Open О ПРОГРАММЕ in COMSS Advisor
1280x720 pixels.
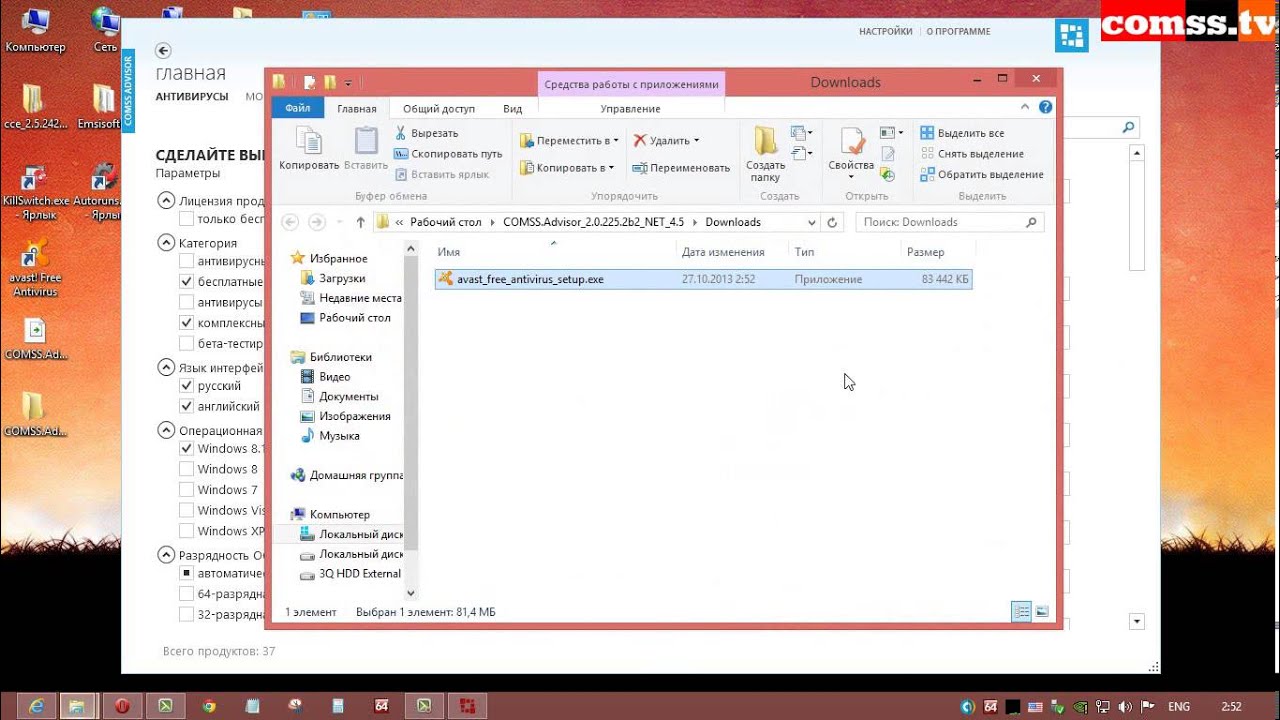click(x=958, y=32)
